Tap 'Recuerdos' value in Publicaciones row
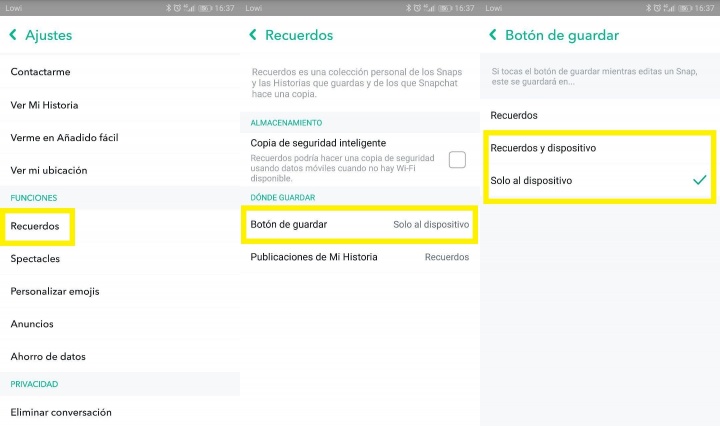This screenshot has width=720, height=426. (x=447, y=257)
